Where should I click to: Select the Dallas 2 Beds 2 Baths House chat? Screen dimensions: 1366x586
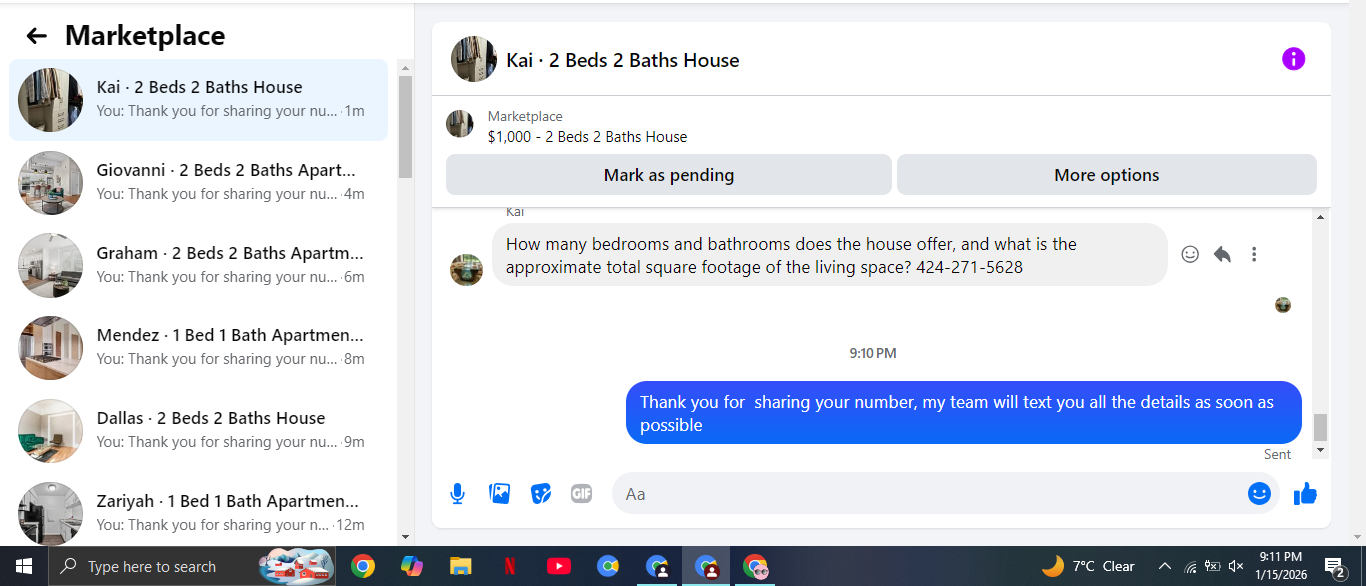pos(198,430)
